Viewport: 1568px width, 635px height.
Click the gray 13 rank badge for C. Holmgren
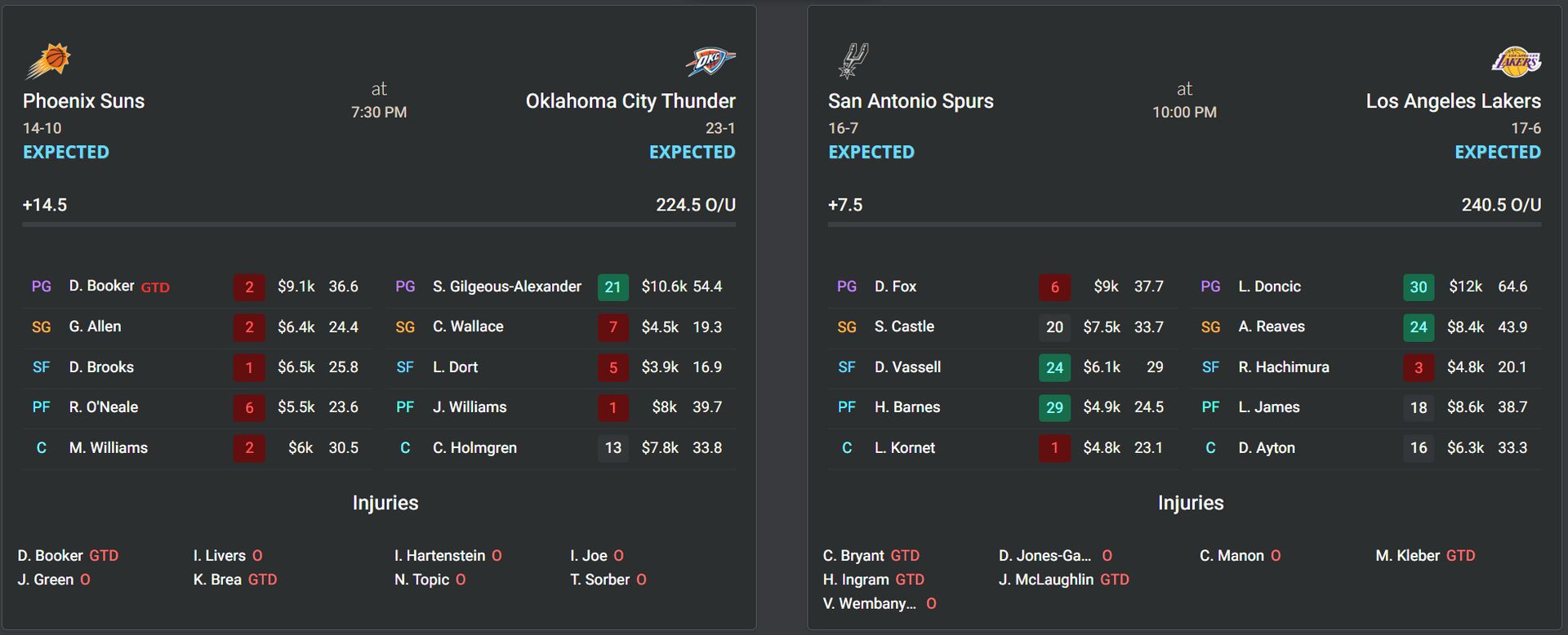613,447
